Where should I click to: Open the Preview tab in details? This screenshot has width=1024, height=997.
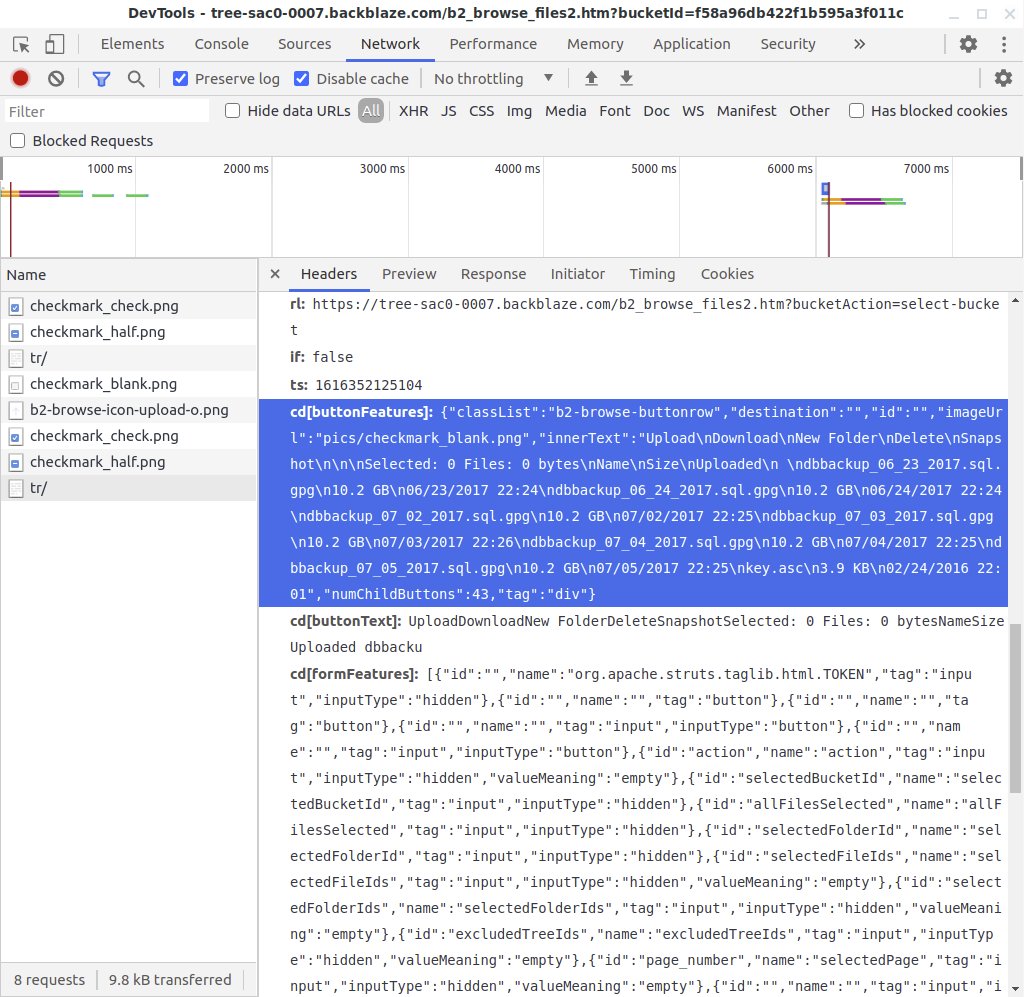[x=409, y=274]
